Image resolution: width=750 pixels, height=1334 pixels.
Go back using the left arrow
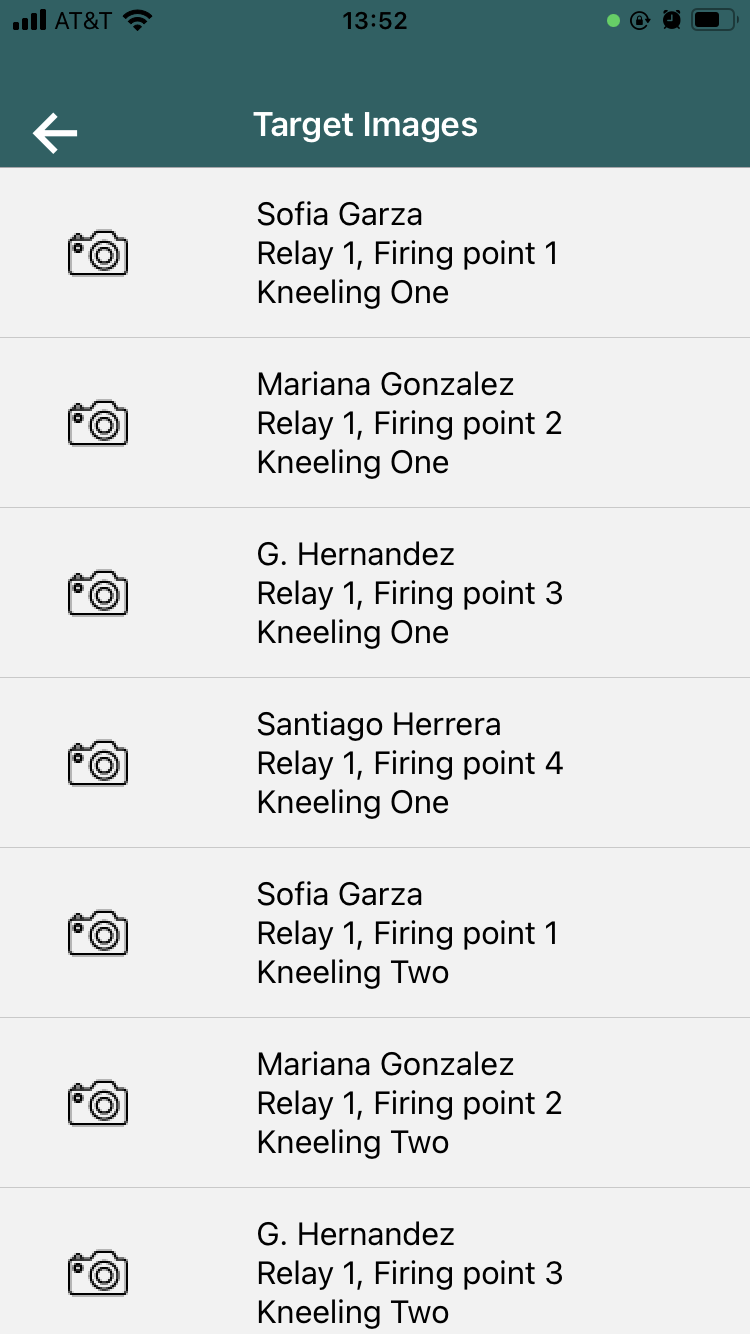pos(55,133)
